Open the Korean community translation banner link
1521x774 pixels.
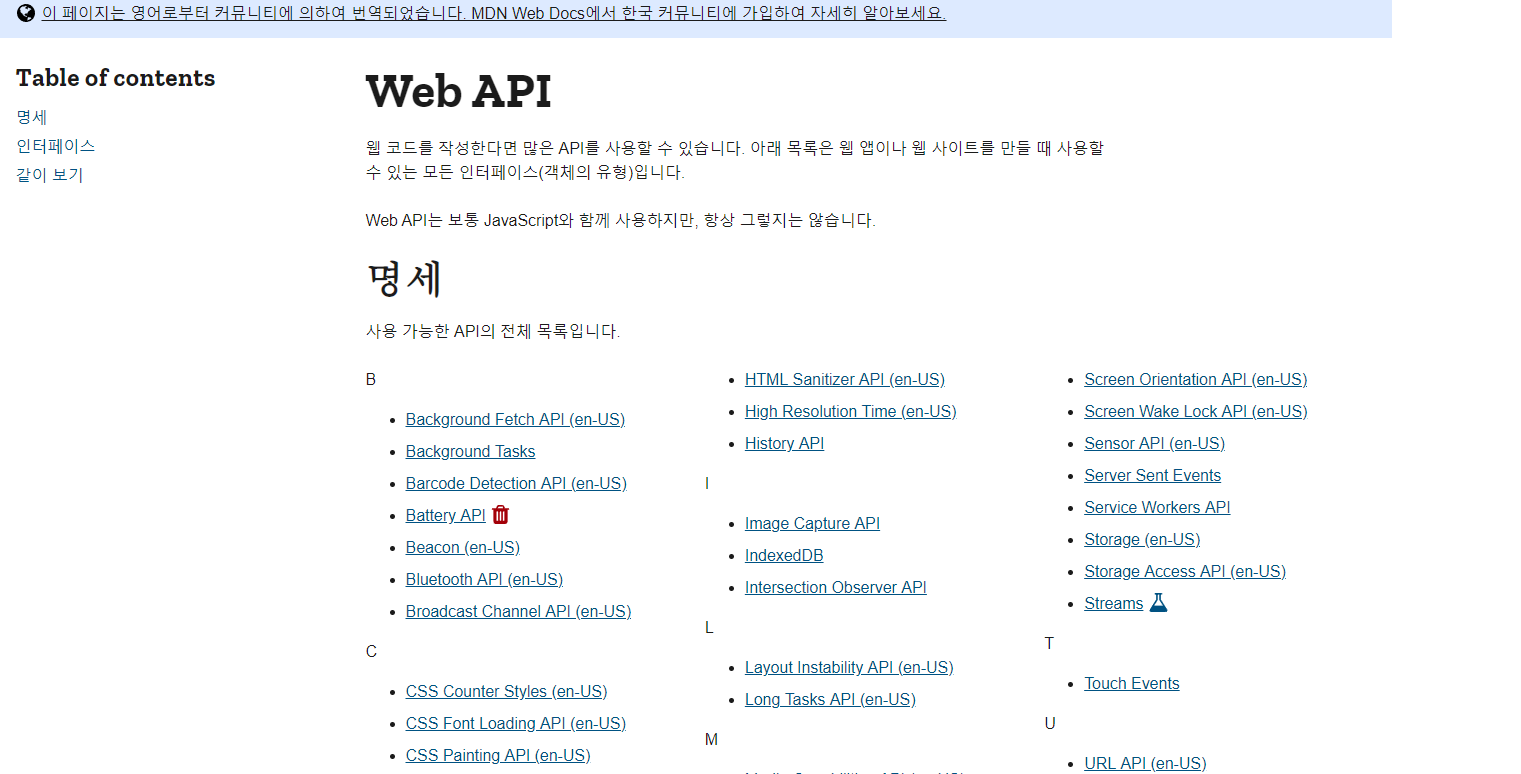coord(494,13)
